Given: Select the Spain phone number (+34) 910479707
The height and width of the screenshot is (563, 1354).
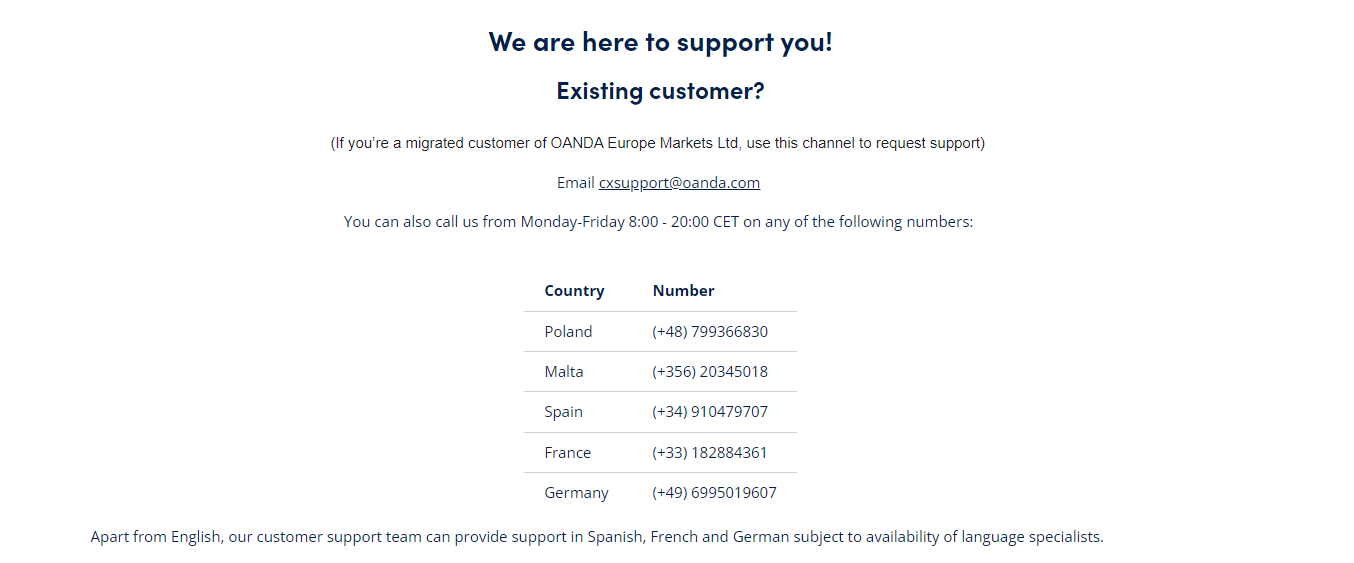Looking at the screenshot, I should click(x=710, y=412).
